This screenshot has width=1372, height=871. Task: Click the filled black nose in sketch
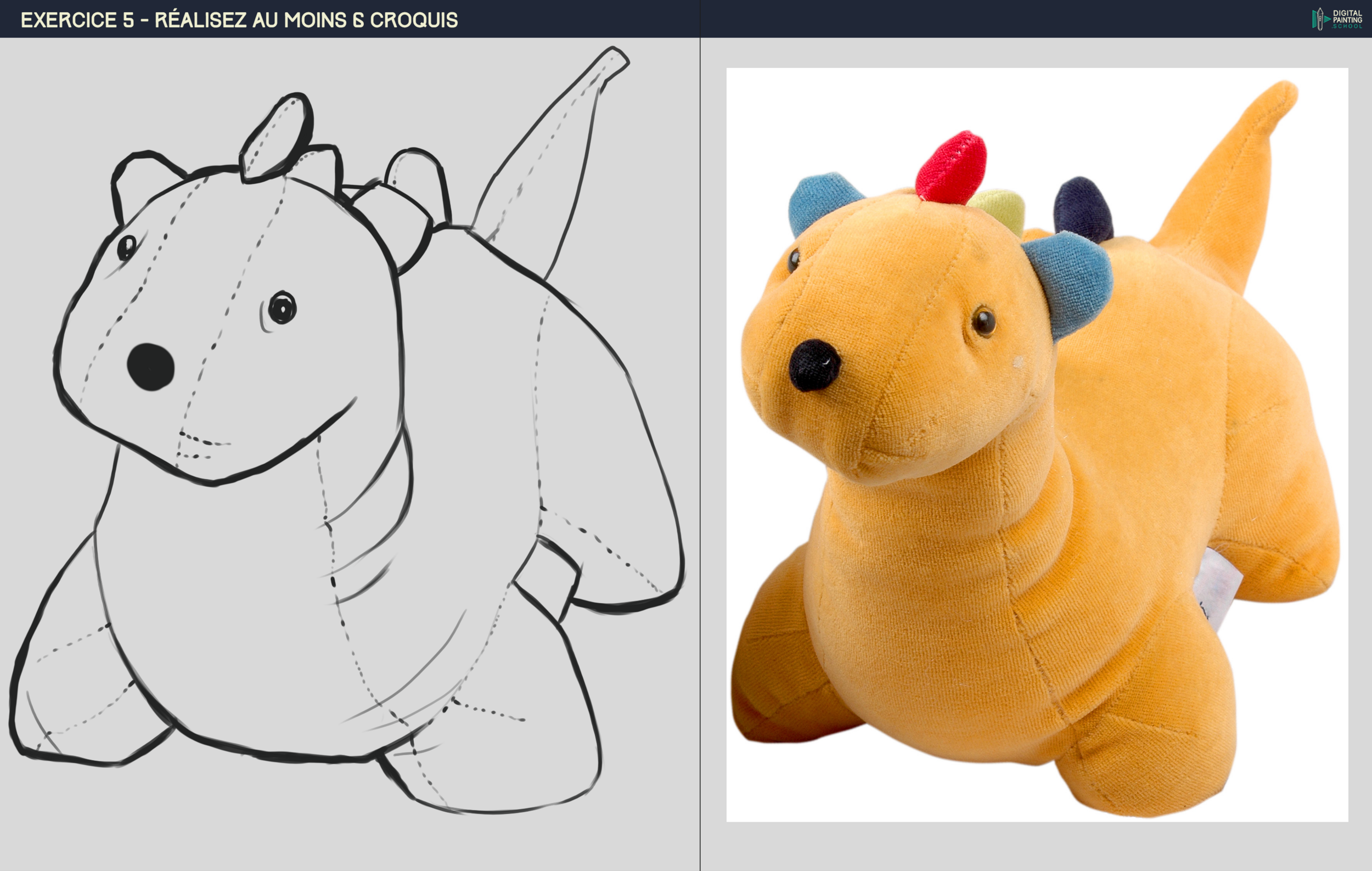coord(150,366)
